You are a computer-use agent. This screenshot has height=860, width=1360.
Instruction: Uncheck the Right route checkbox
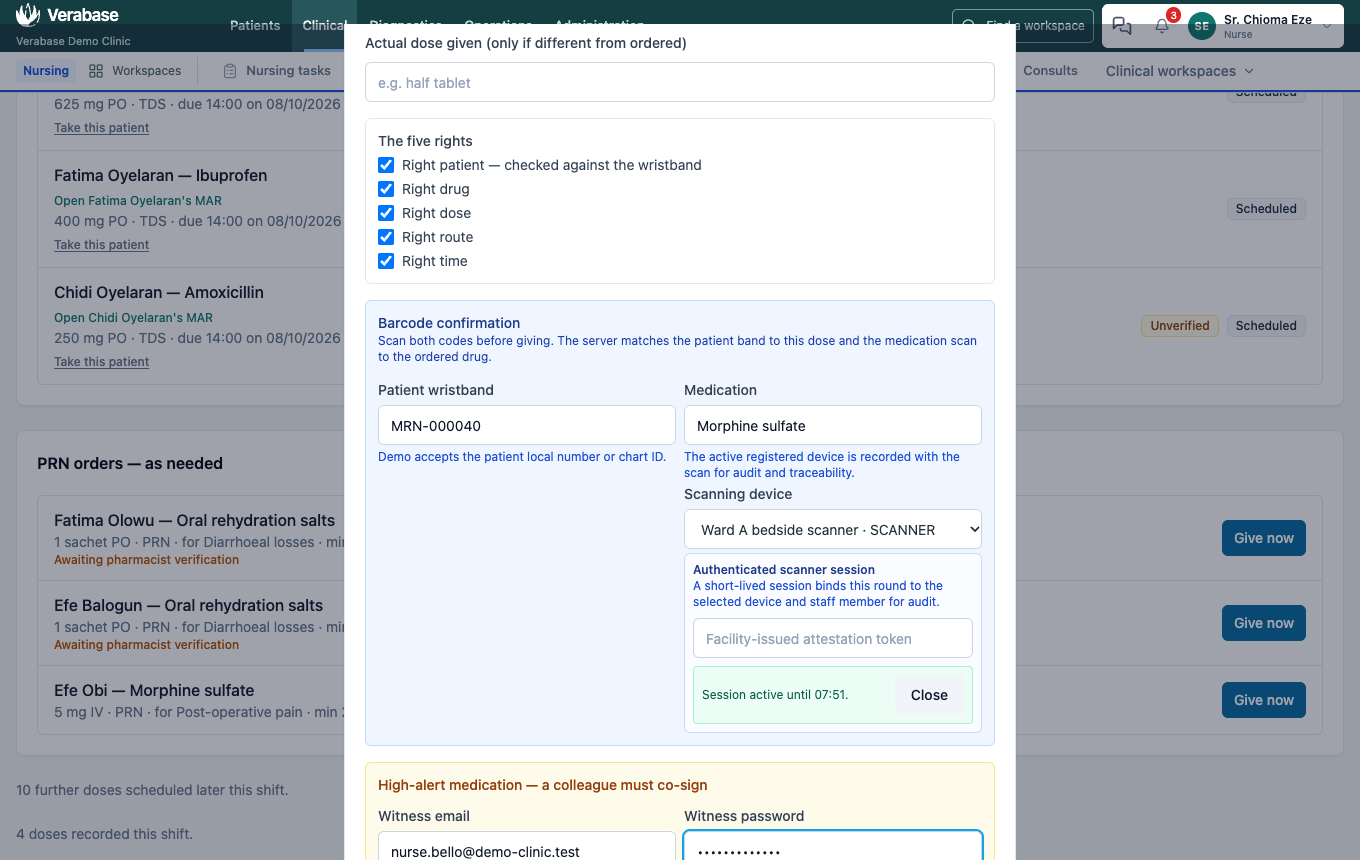click(386, 237)
